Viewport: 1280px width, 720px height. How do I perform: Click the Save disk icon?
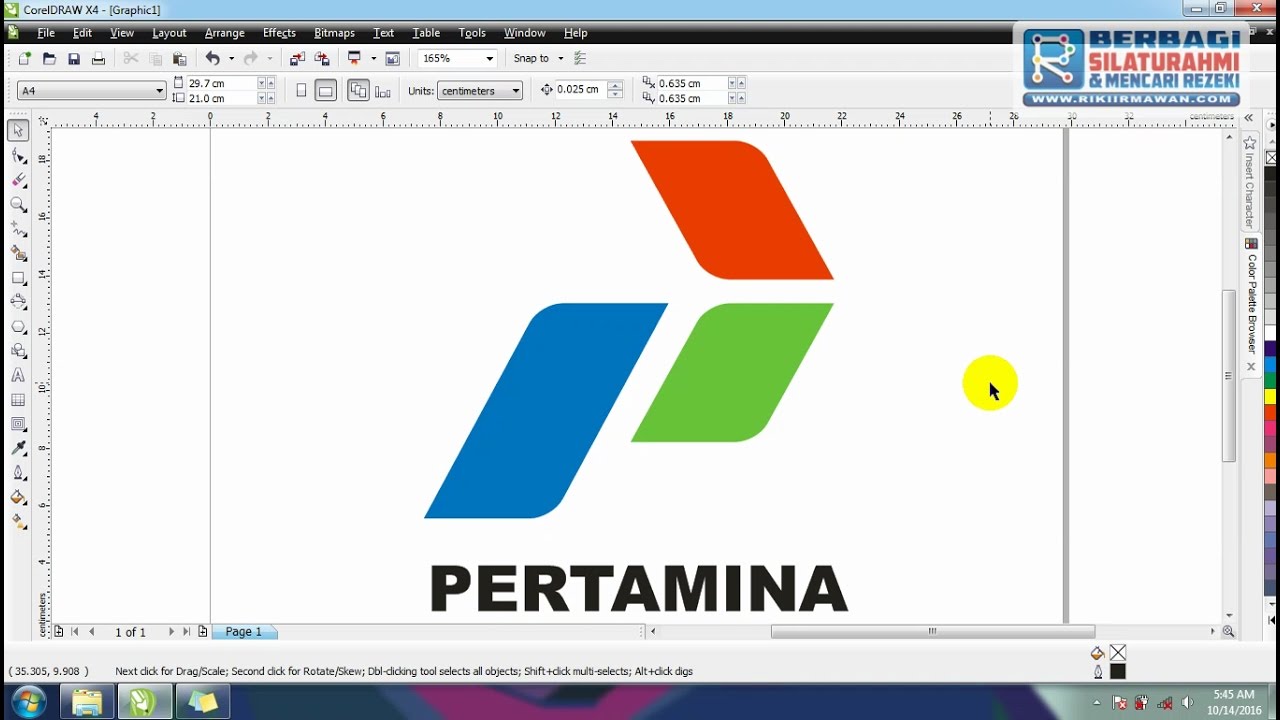coord(74,59)
